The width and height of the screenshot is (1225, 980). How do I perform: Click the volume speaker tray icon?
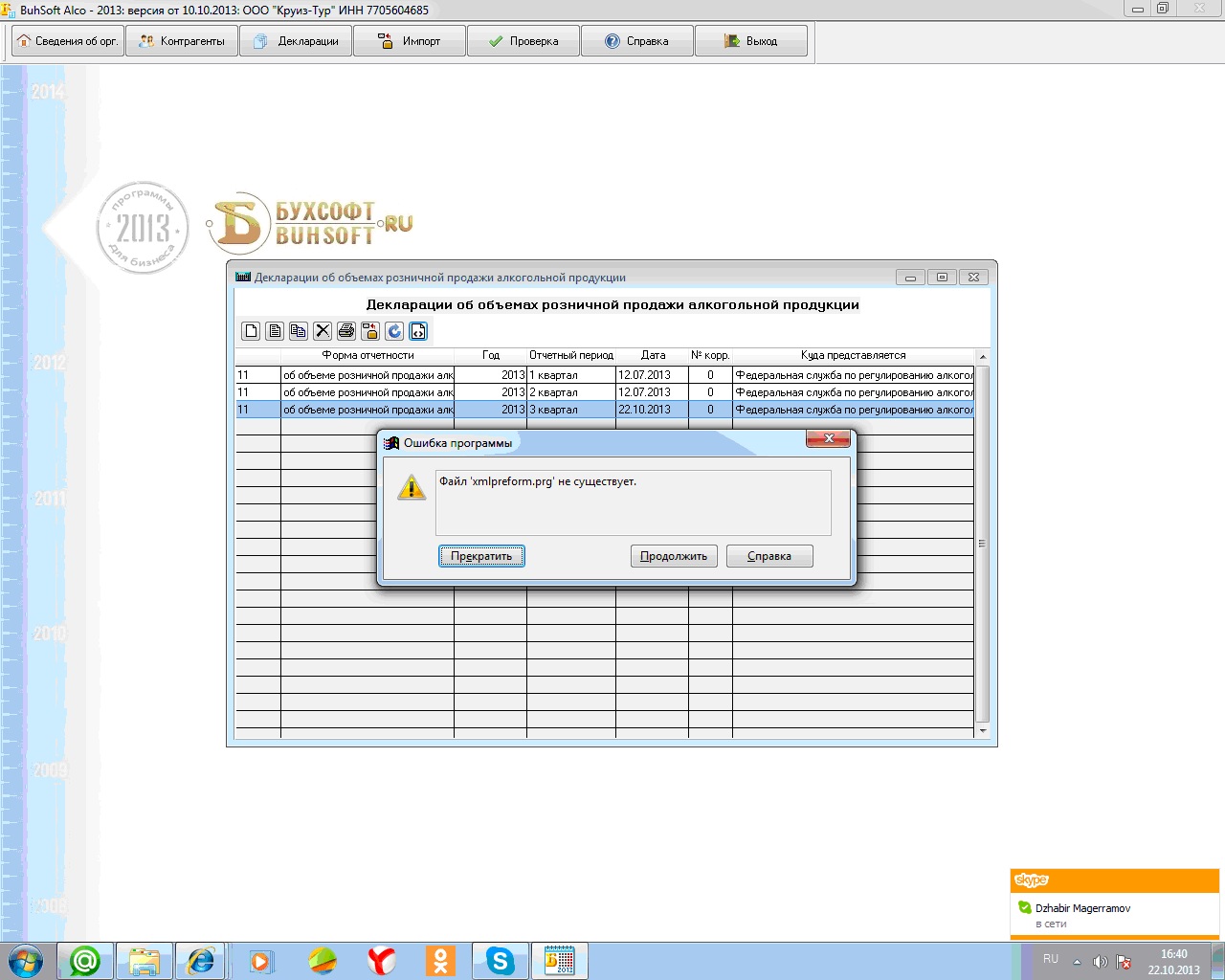(1100, 962)
